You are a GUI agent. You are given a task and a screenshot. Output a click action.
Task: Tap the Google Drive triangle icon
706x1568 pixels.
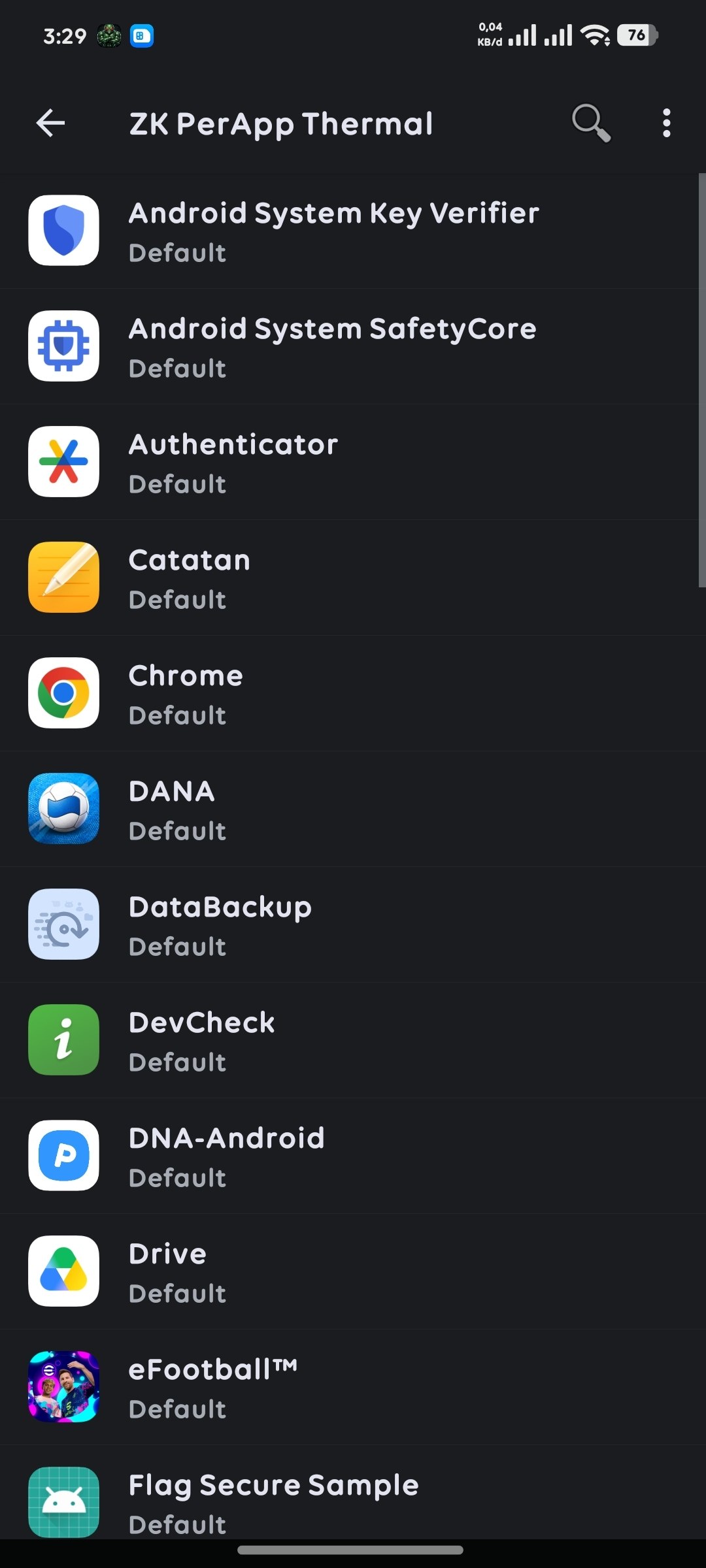coord(63,1271)
